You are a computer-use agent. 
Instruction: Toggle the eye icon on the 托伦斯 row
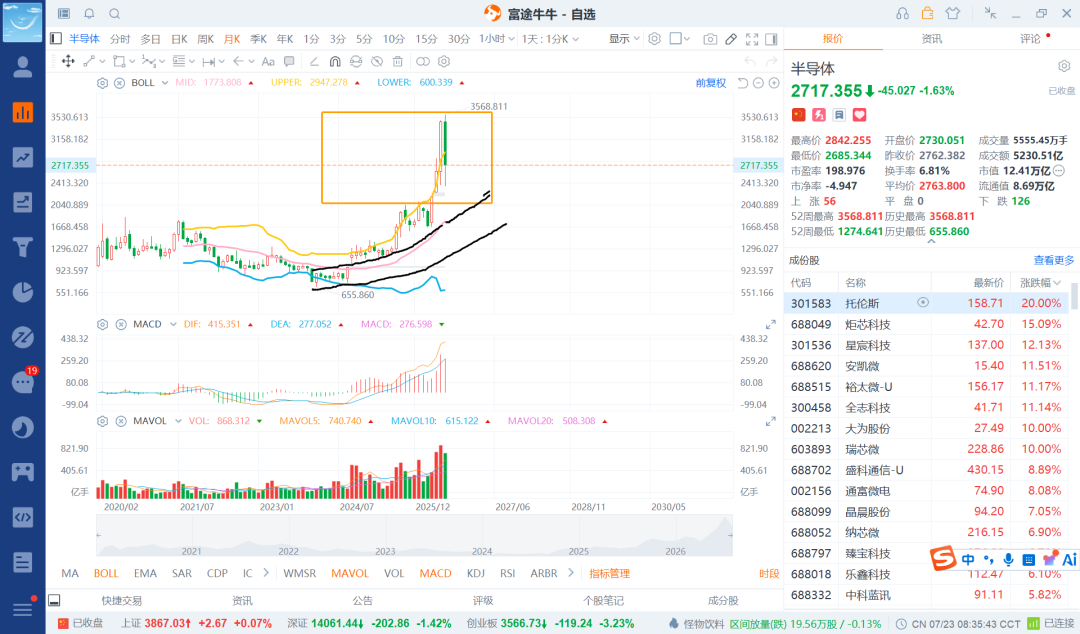[923, 303]
